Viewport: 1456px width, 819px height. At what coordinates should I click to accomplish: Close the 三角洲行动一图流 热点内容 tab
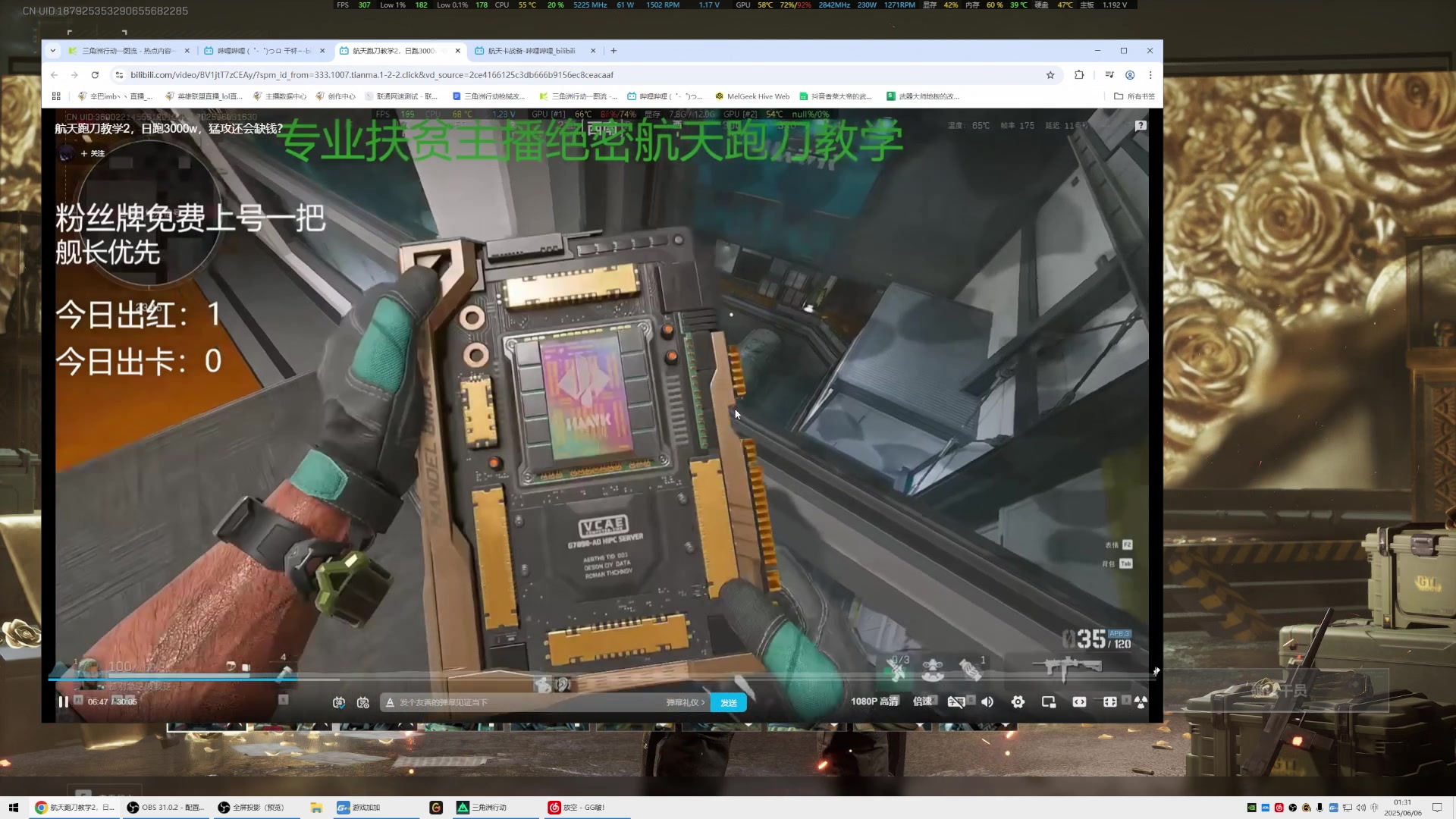[x=187, y=51]
